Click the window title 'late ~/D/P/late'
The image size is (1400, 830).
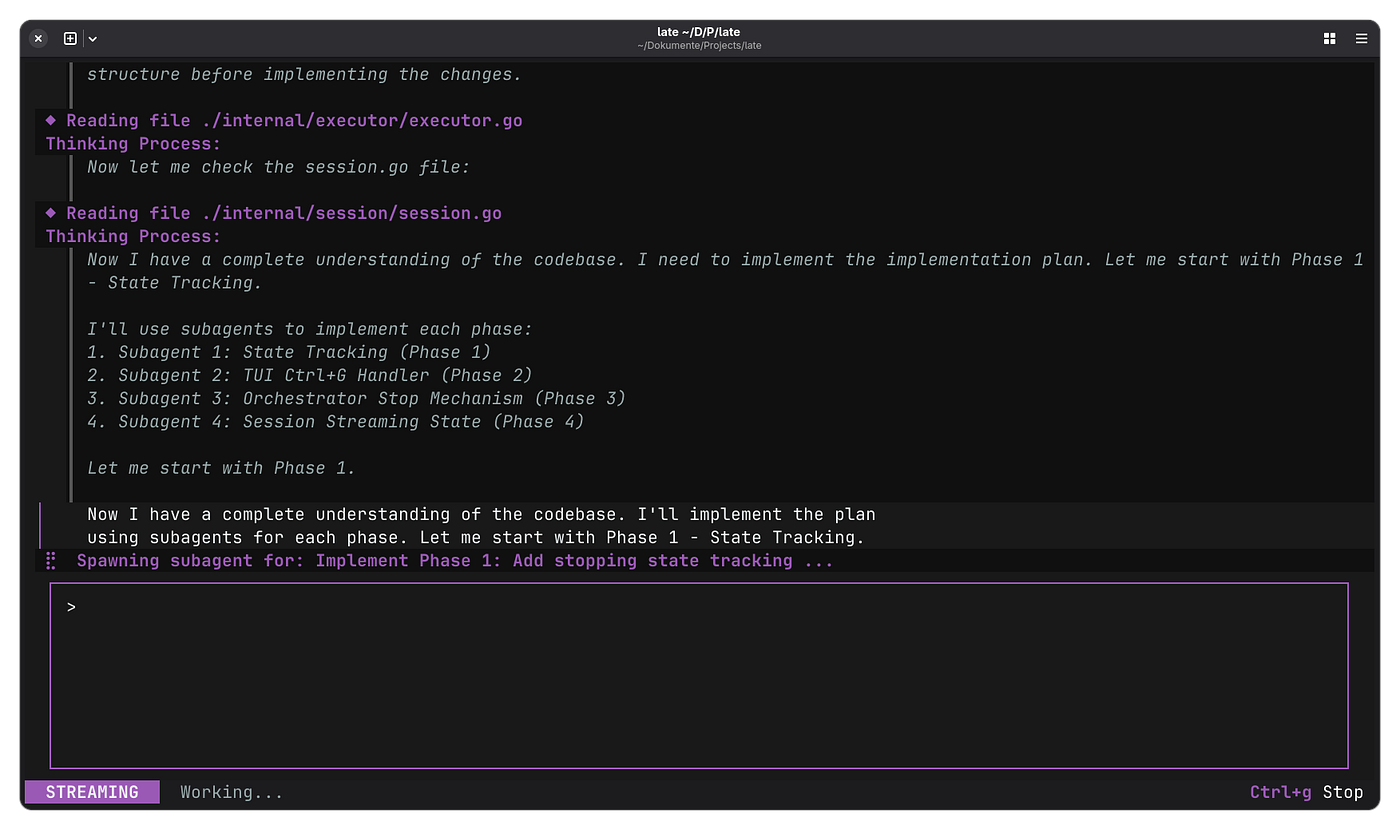699,32
